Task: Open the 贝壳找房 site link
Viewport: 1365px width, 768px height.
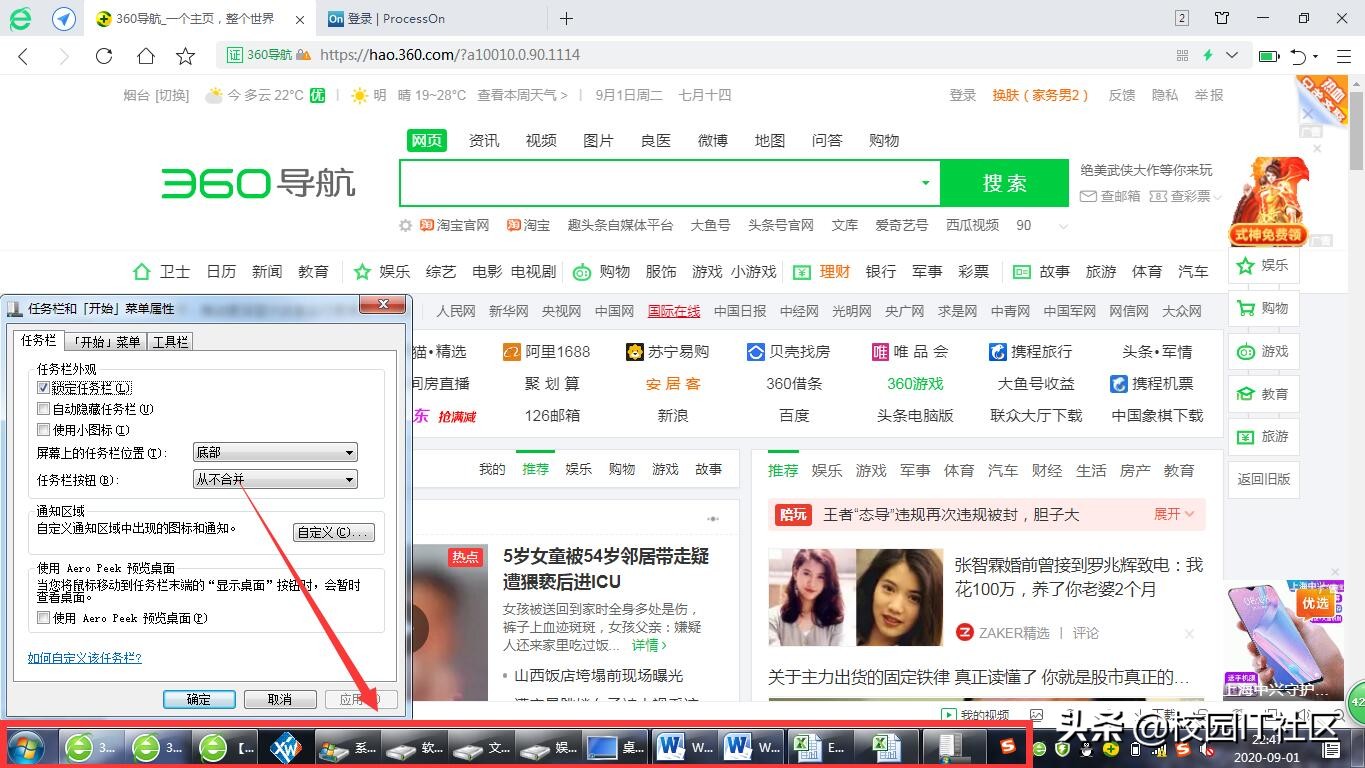Action: click(788, 352)
